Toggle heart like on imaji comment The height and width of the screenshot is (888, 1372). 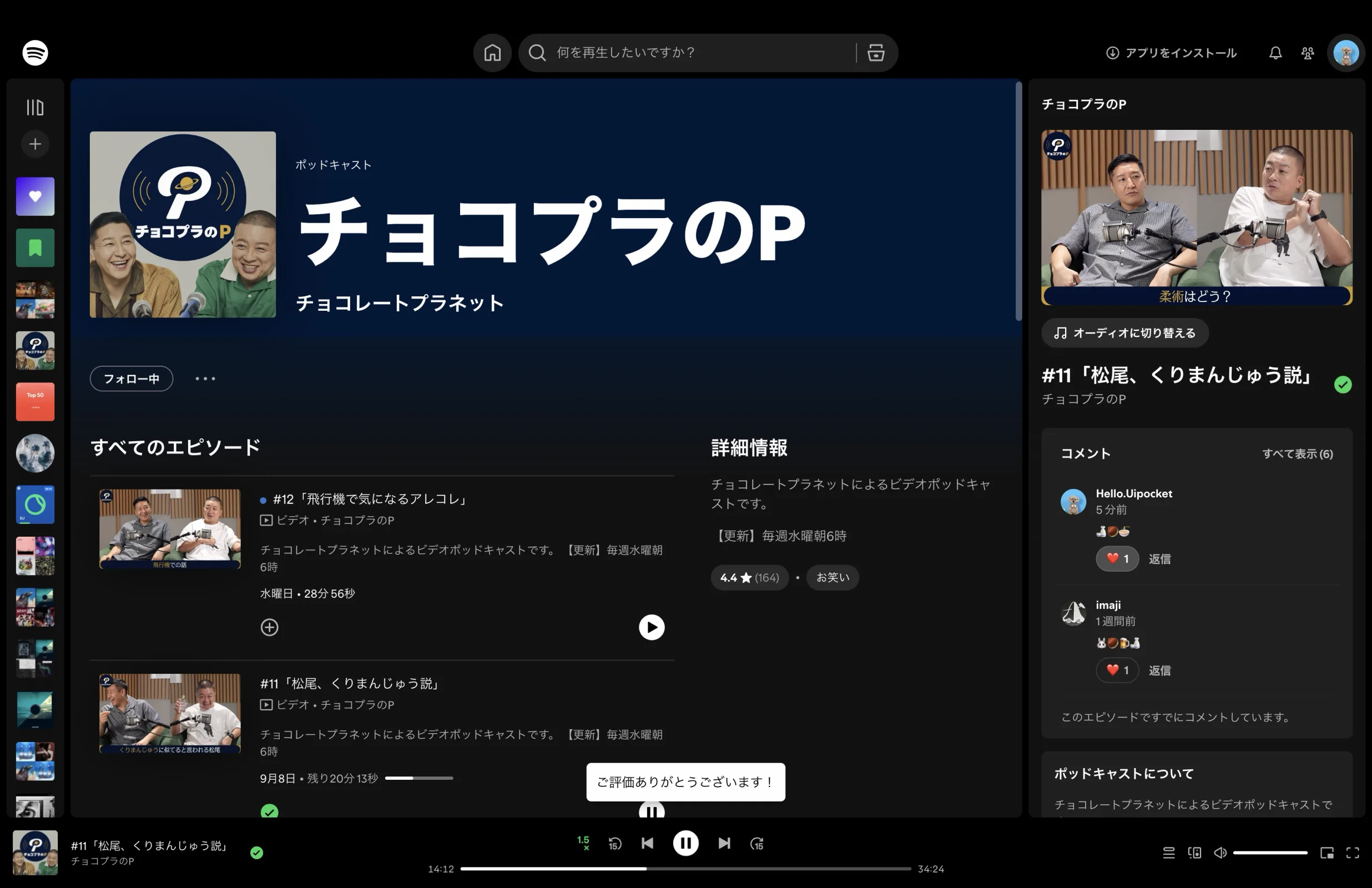(1117, 670)
